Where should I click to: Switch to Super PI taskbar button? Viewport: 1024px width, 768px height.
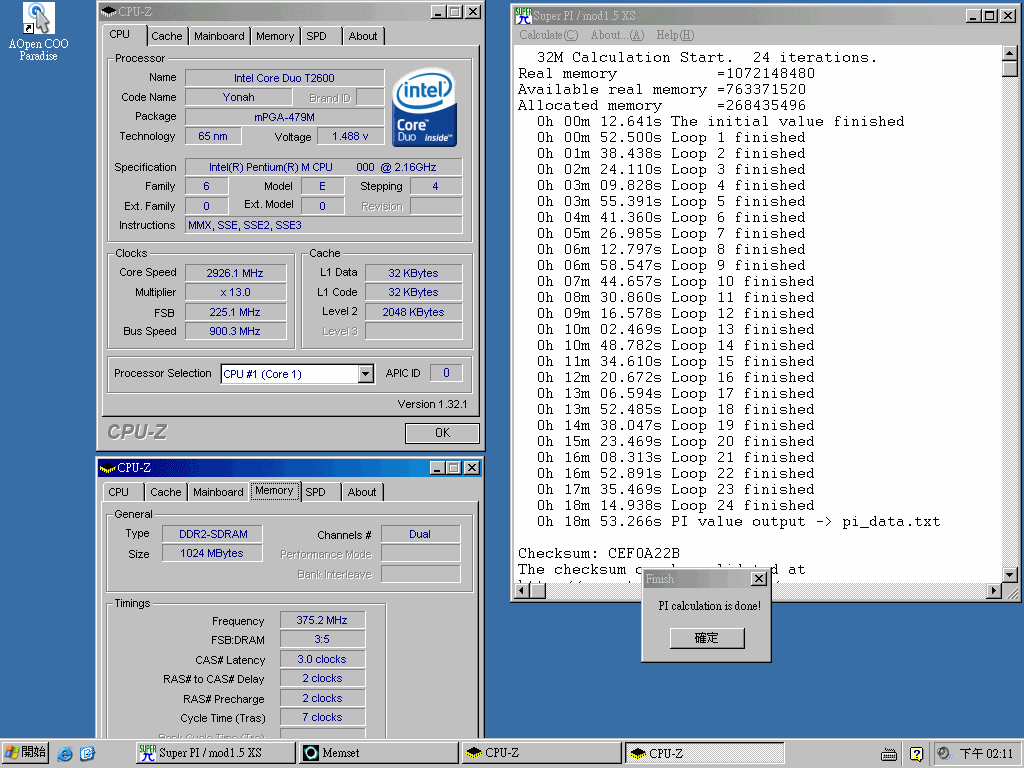[x=213, y=753]
